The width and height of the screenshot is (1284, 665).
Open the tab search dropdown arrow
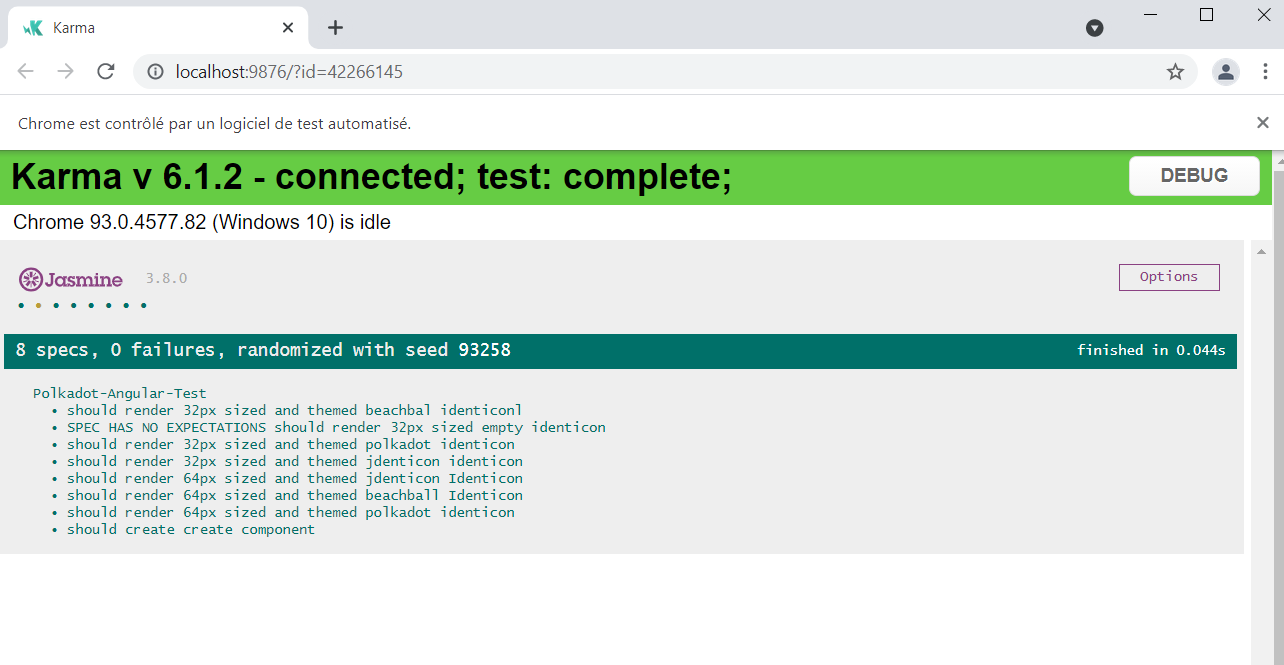(1095, 28)
